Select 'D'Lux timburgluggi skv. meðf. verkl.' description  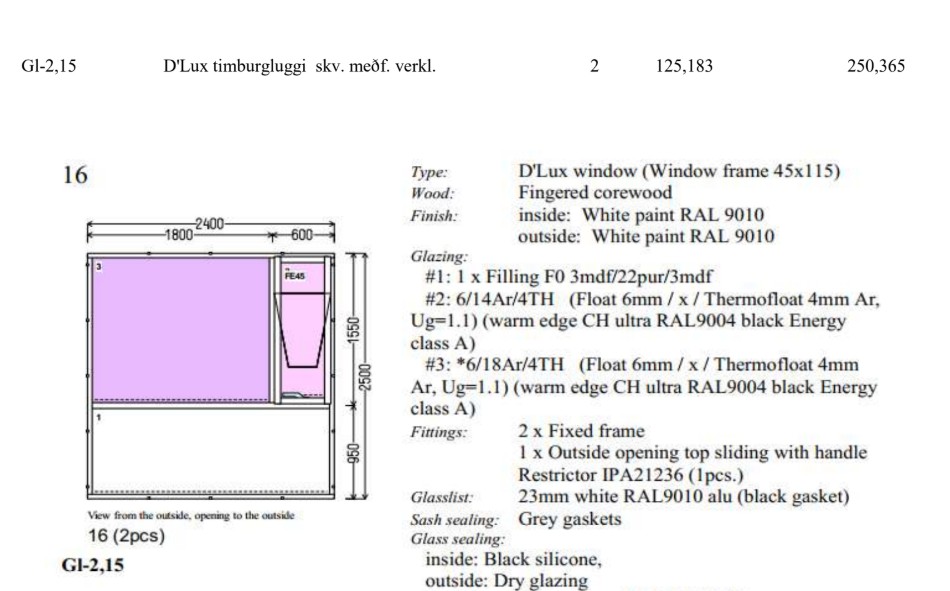tap(299, 66)
